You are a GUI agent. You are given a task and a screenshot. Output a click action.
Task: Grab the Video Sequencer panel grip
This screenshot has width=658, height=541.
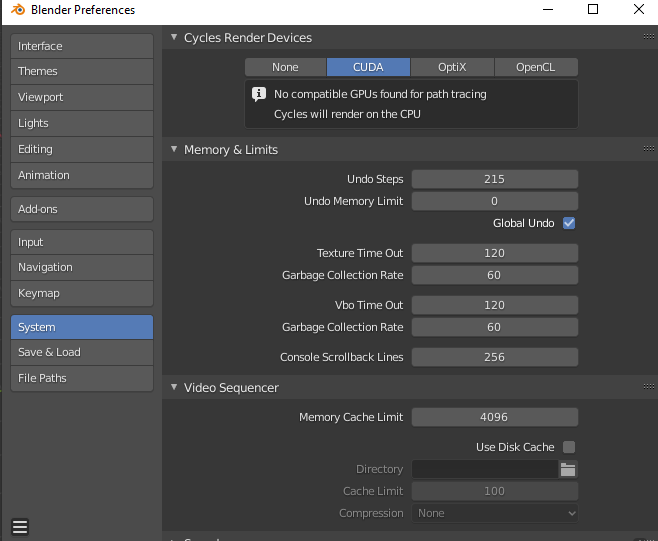[x=649, y=387]
